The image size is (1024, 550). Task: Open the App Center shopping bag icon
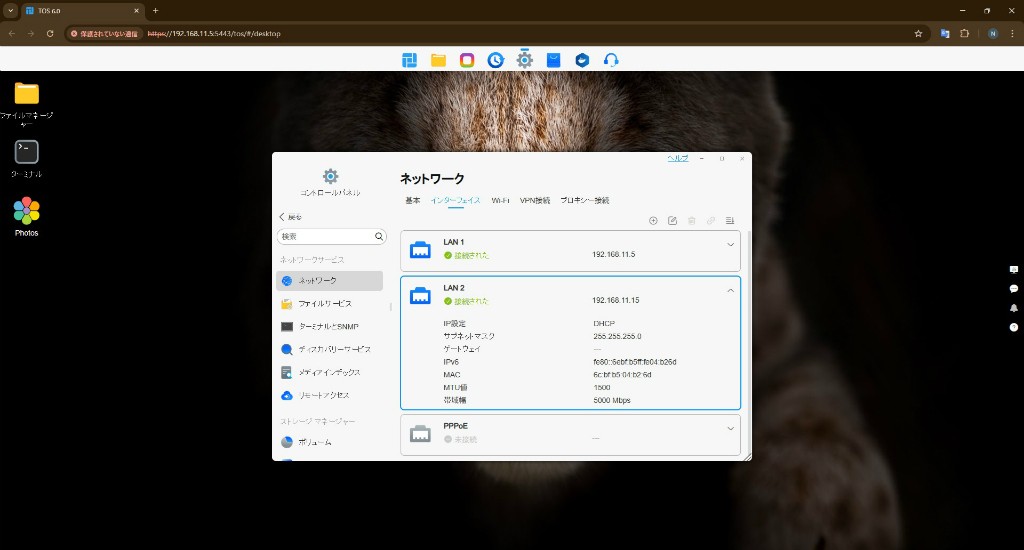coord(553,60)
